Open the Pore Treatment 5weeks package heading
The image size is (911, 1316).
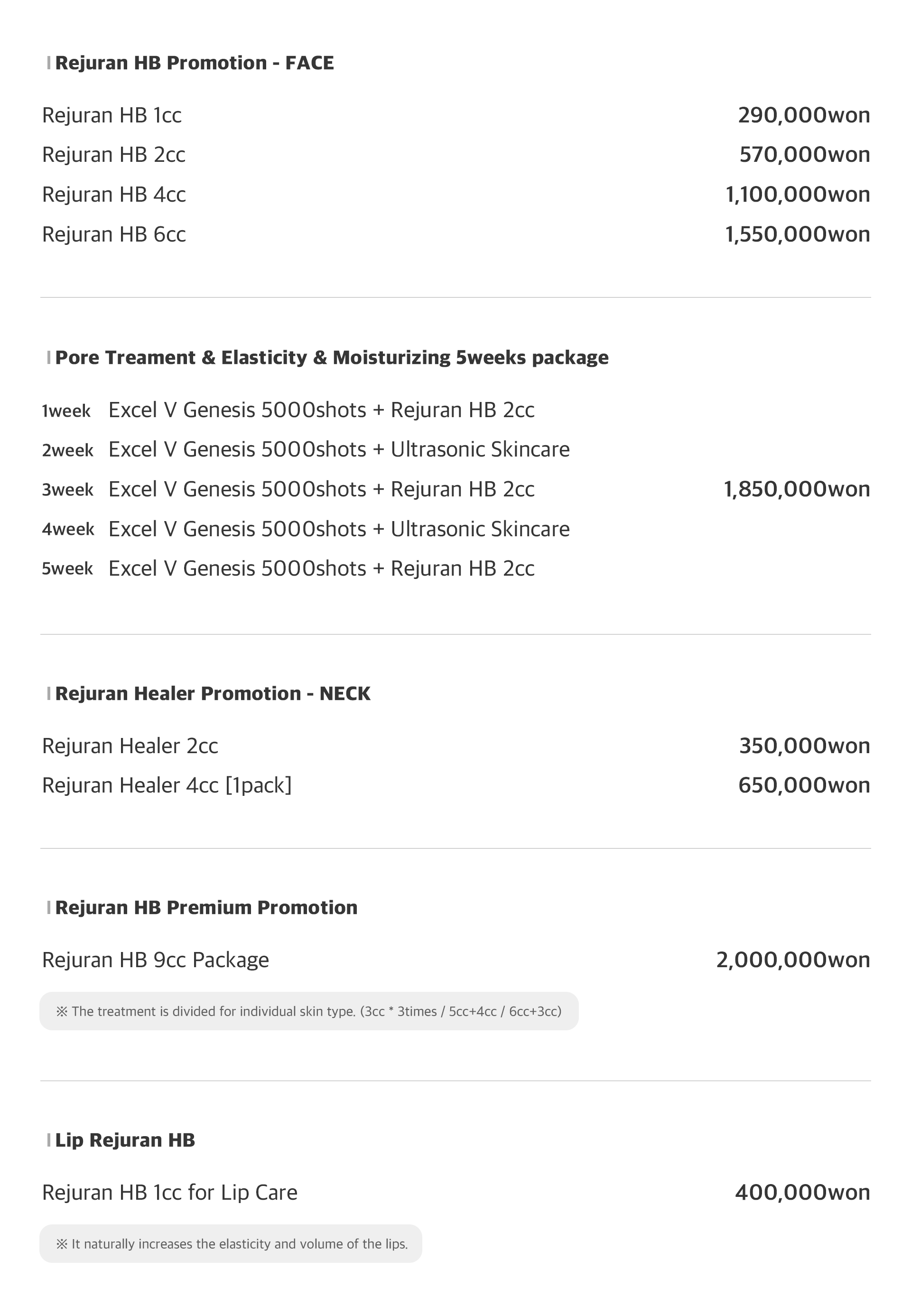tap(331, 357)
